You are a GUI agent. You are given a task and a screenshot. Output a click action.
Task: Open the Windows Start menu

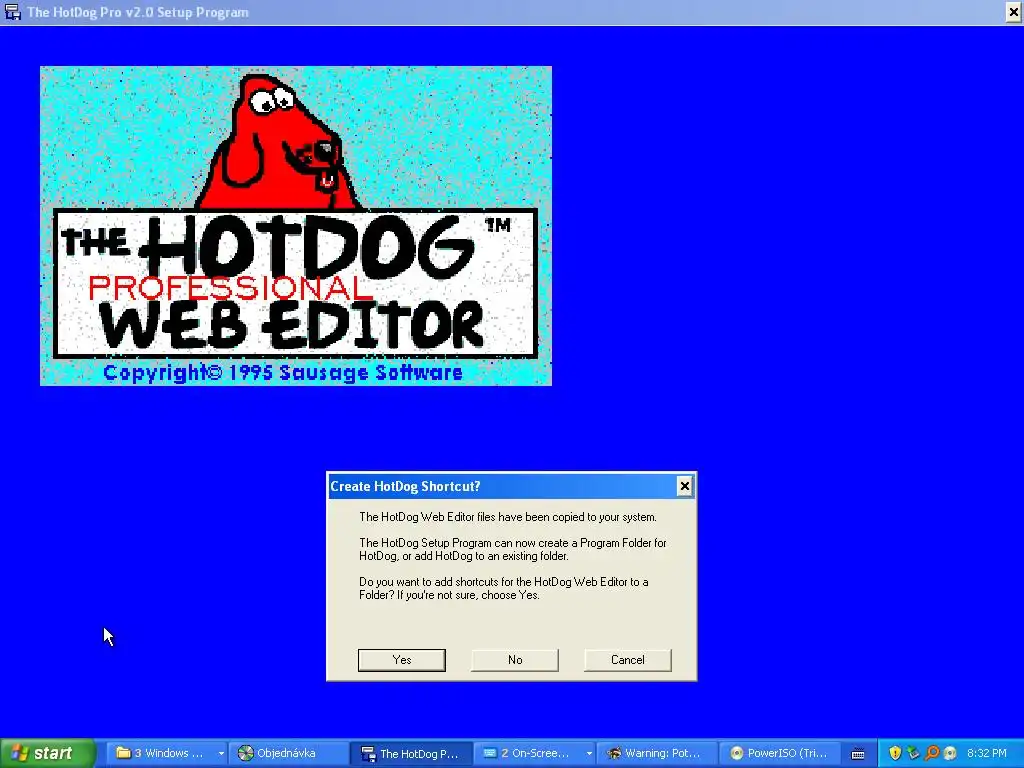48,753
